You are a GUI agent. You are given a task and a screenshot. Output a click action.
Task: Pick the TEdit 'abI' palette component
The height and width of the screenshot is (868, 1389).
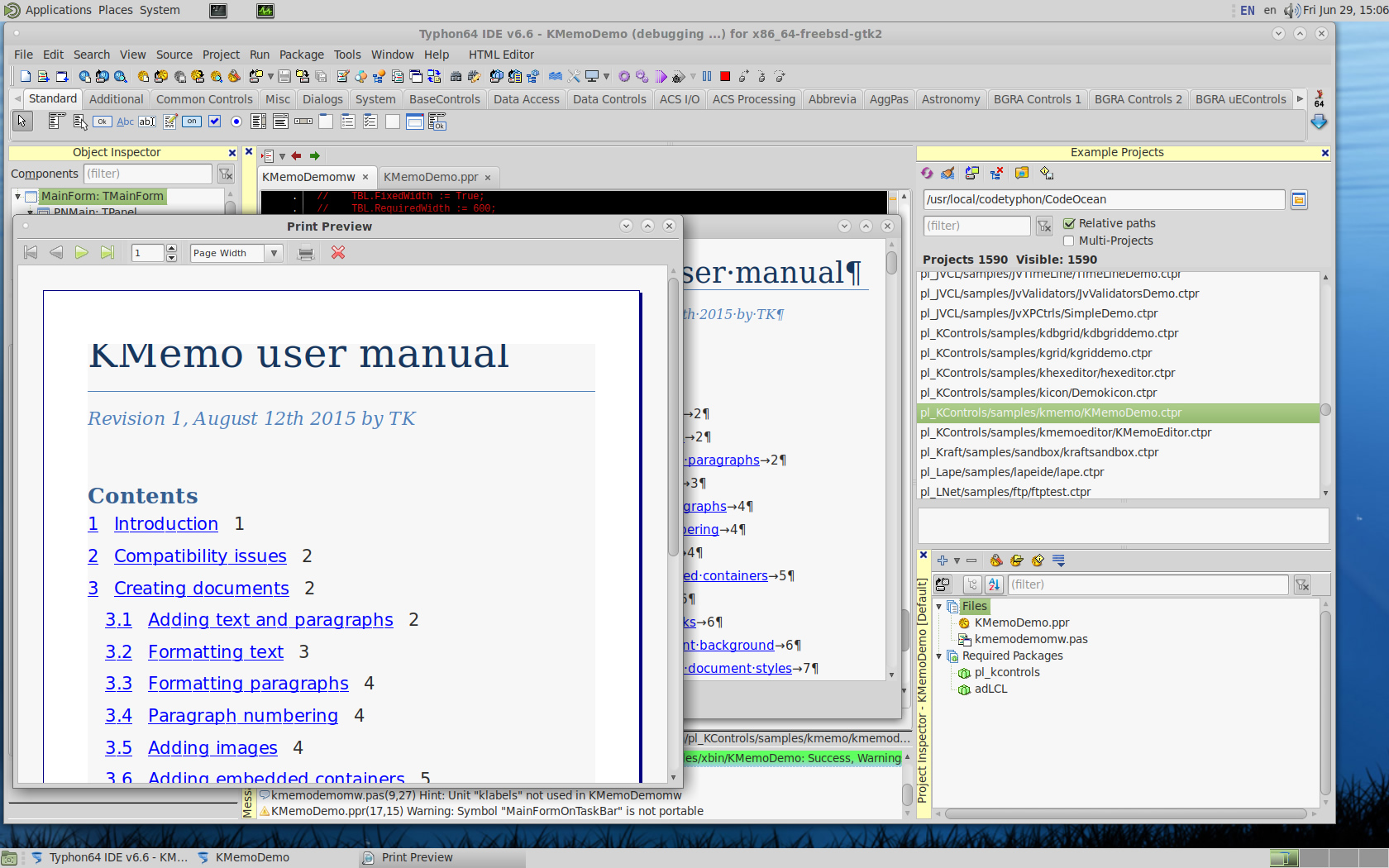pyautogui.click(x=147, y=122)
